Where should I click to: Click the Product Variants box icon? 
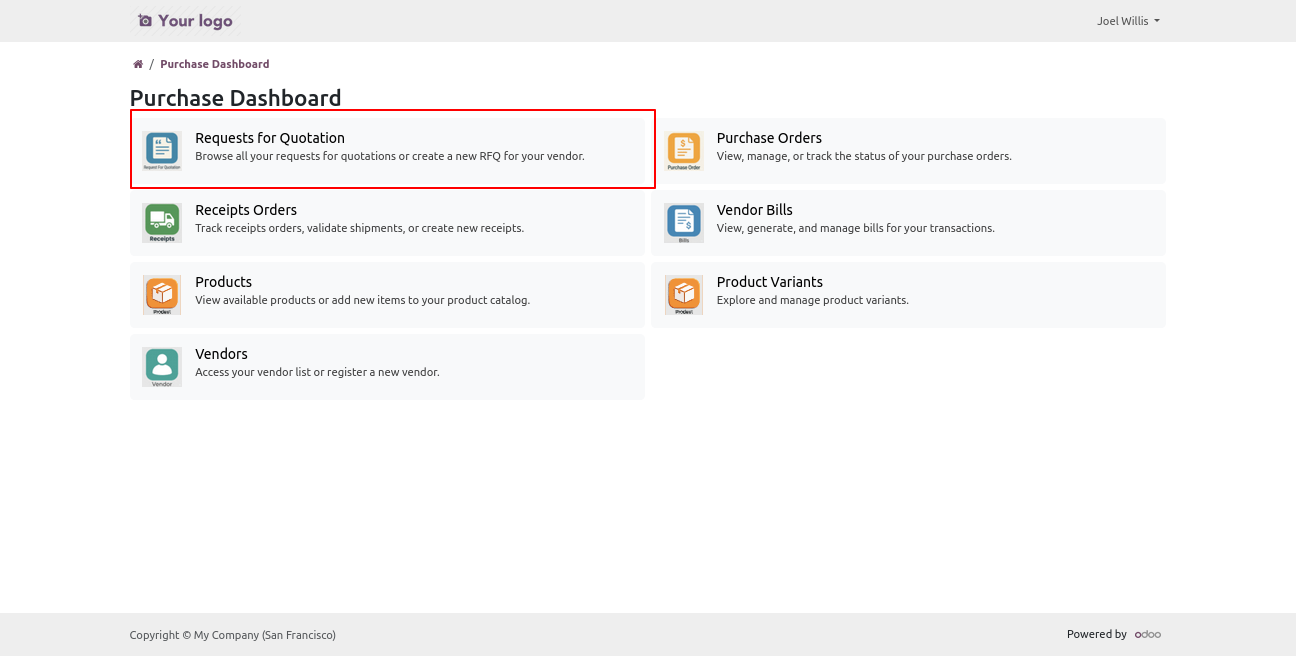point(684,295)
